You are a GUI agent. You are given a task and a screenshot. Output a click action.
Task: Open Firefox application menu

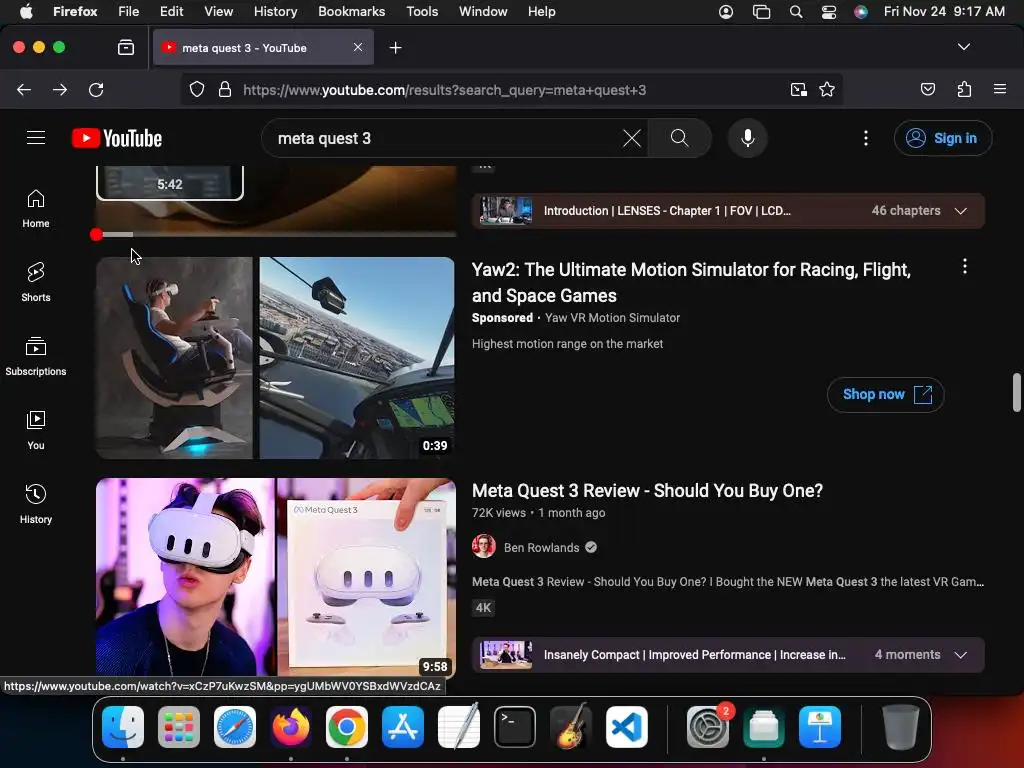pos(1000,89)
